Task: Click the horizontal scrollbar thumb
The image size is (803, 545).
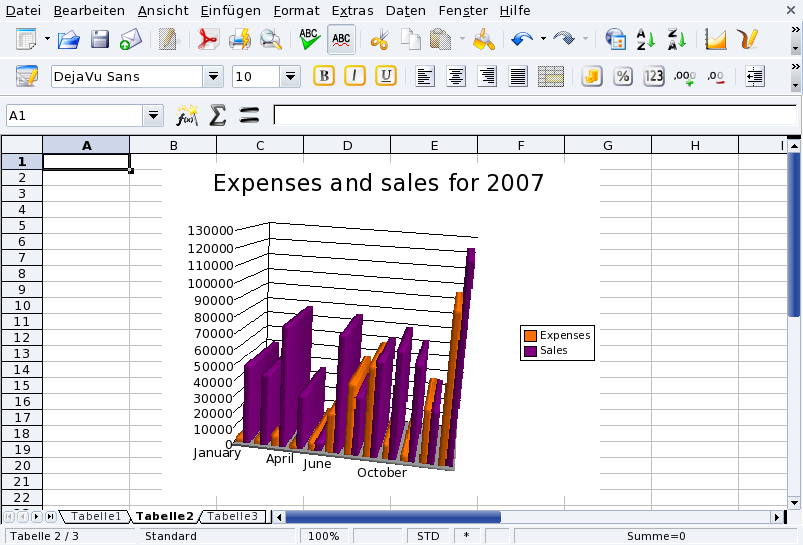Action: pyautogui.click(x=392, y=517)
